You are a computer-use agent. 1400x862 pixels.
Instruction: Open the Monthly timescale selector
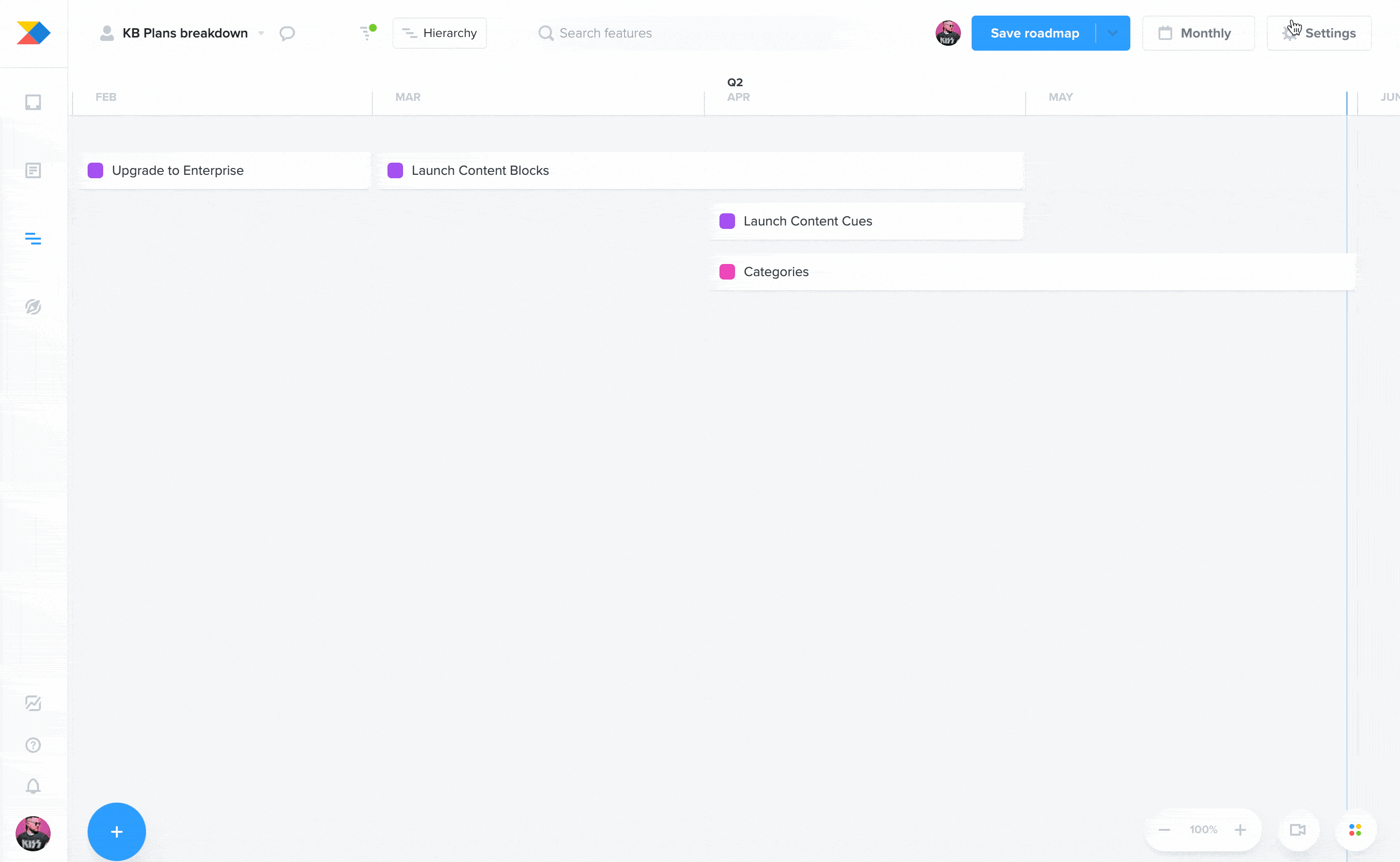tap(1198, 33)
